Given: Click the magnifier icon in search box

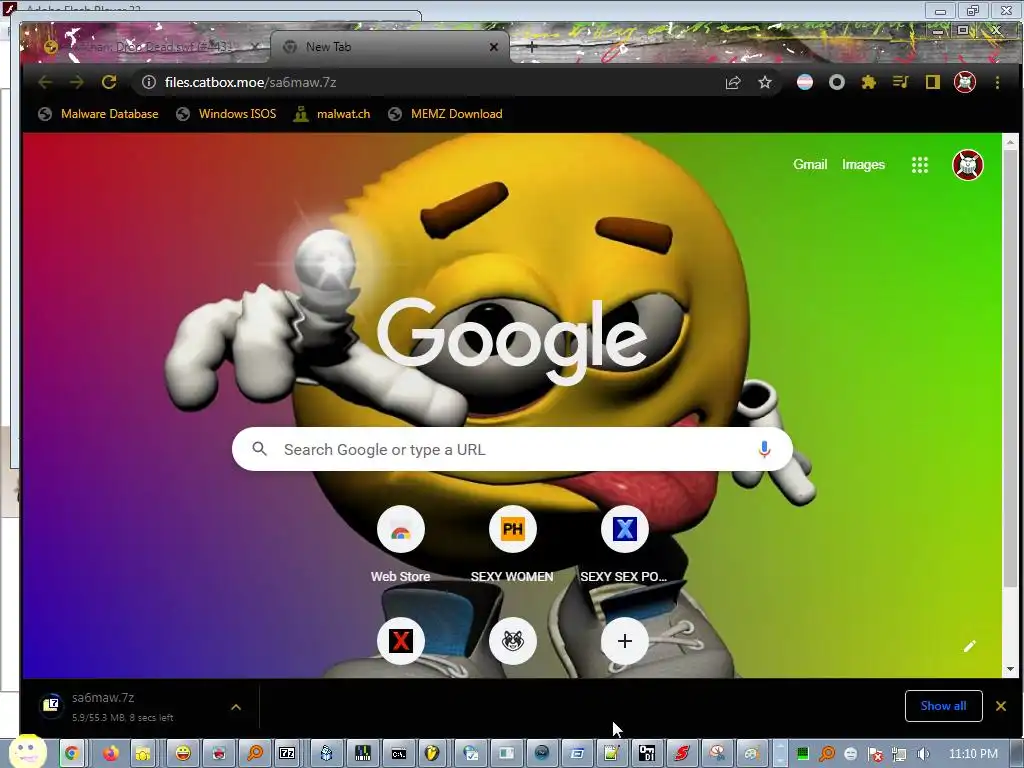Looking at the screenshot, I should [x=259, y=449].
